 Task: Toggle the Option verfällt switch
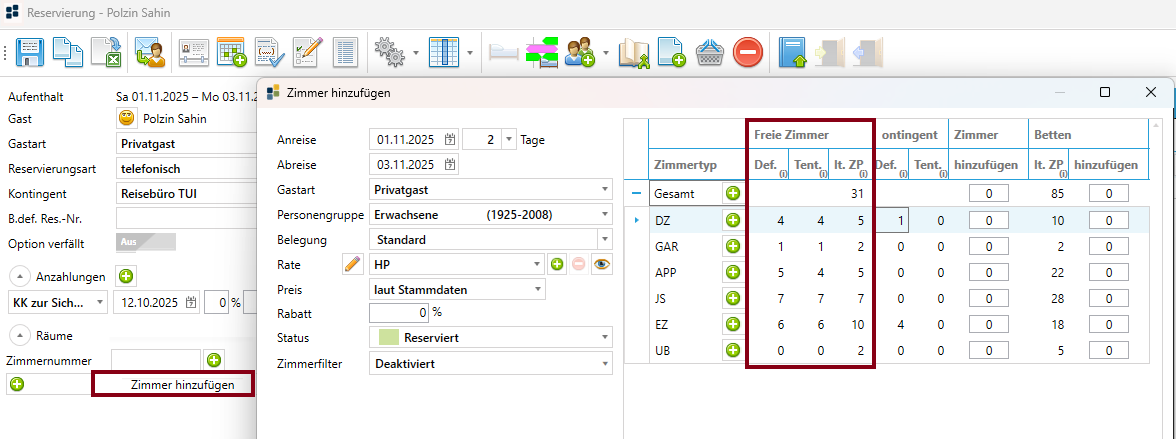[x=145, y=242]
